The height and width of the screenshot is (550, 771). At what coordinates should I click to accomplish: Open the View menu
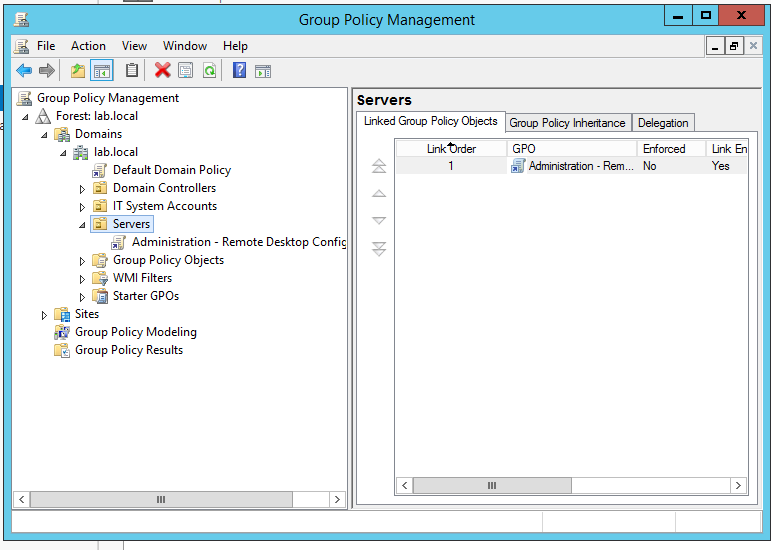tap(134, 46)
